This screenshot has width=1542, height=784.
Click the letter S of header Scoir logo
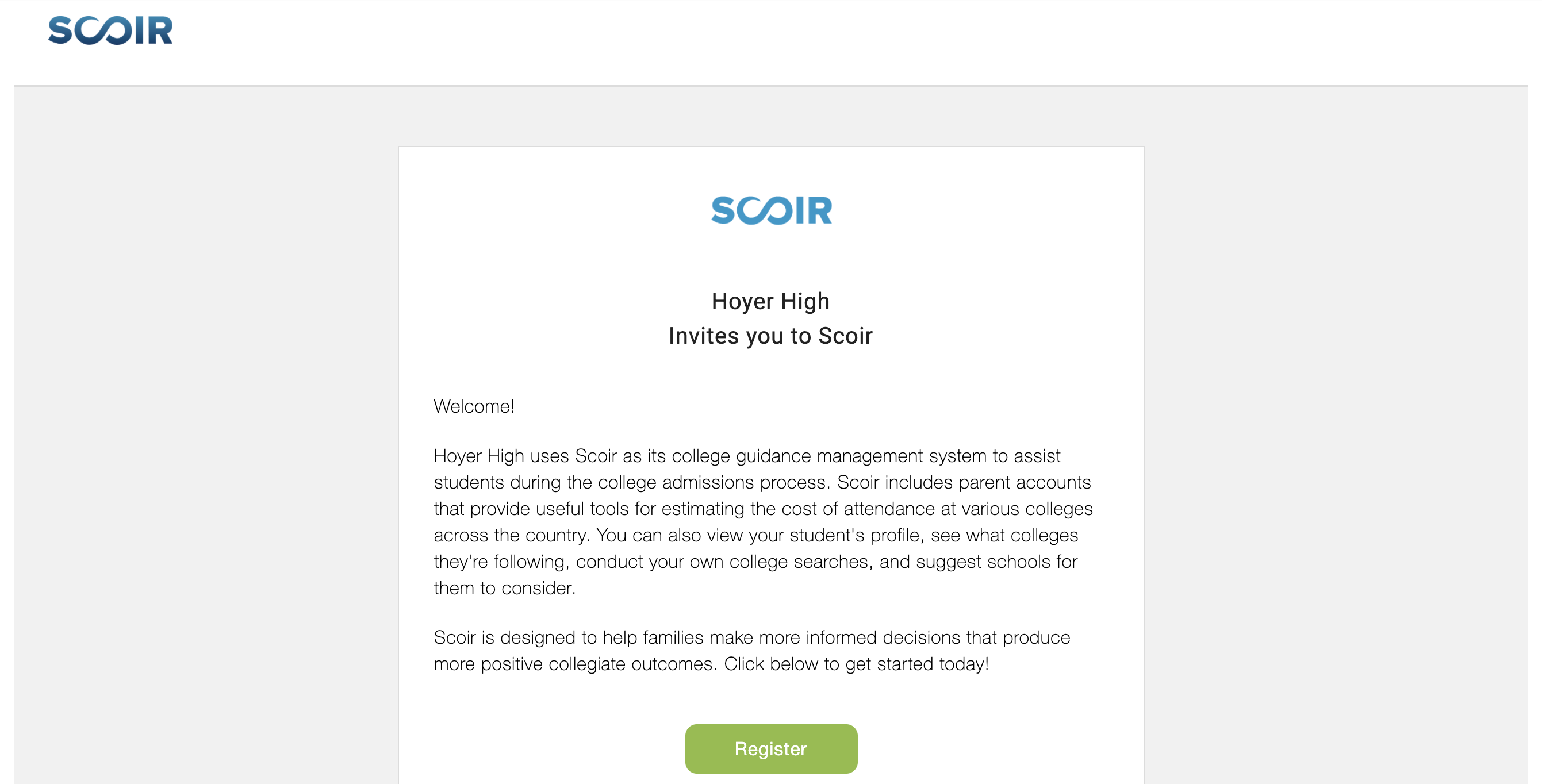[60, 30]
